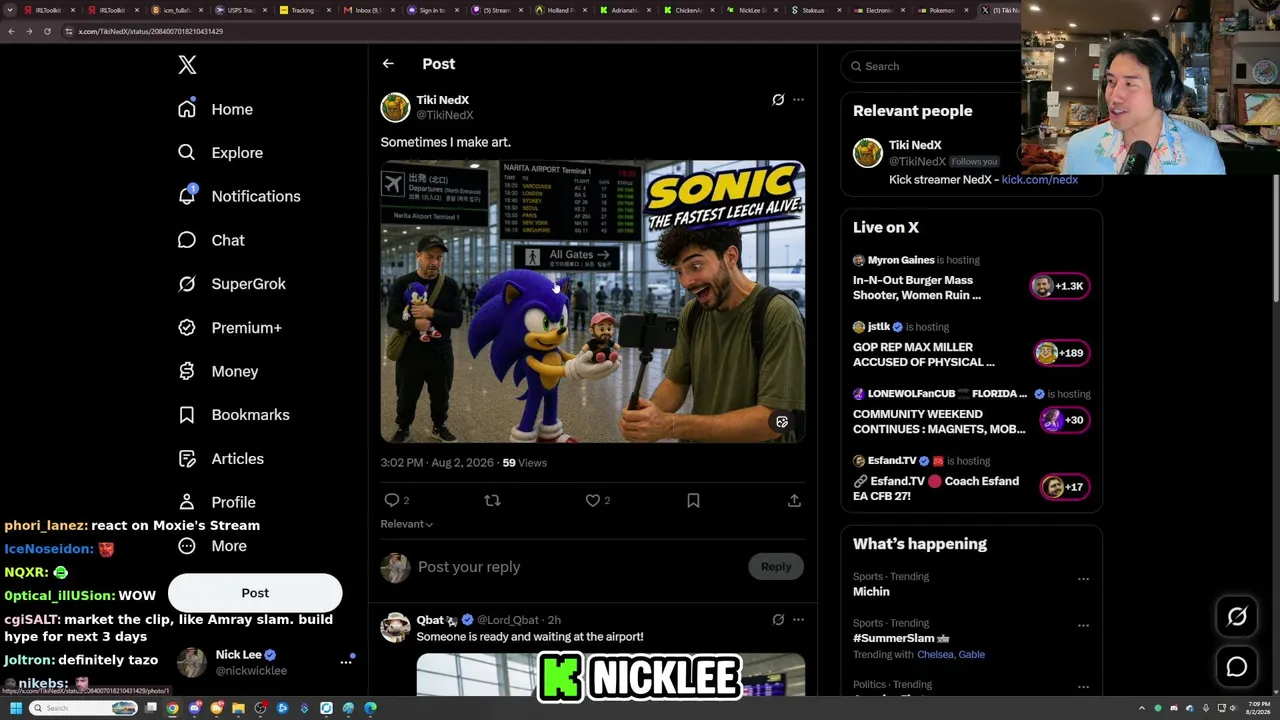Screen dimensions: 1280x720
Task: Open the SuperGrok icon in sidebar
Action: [x=187, y=284]
